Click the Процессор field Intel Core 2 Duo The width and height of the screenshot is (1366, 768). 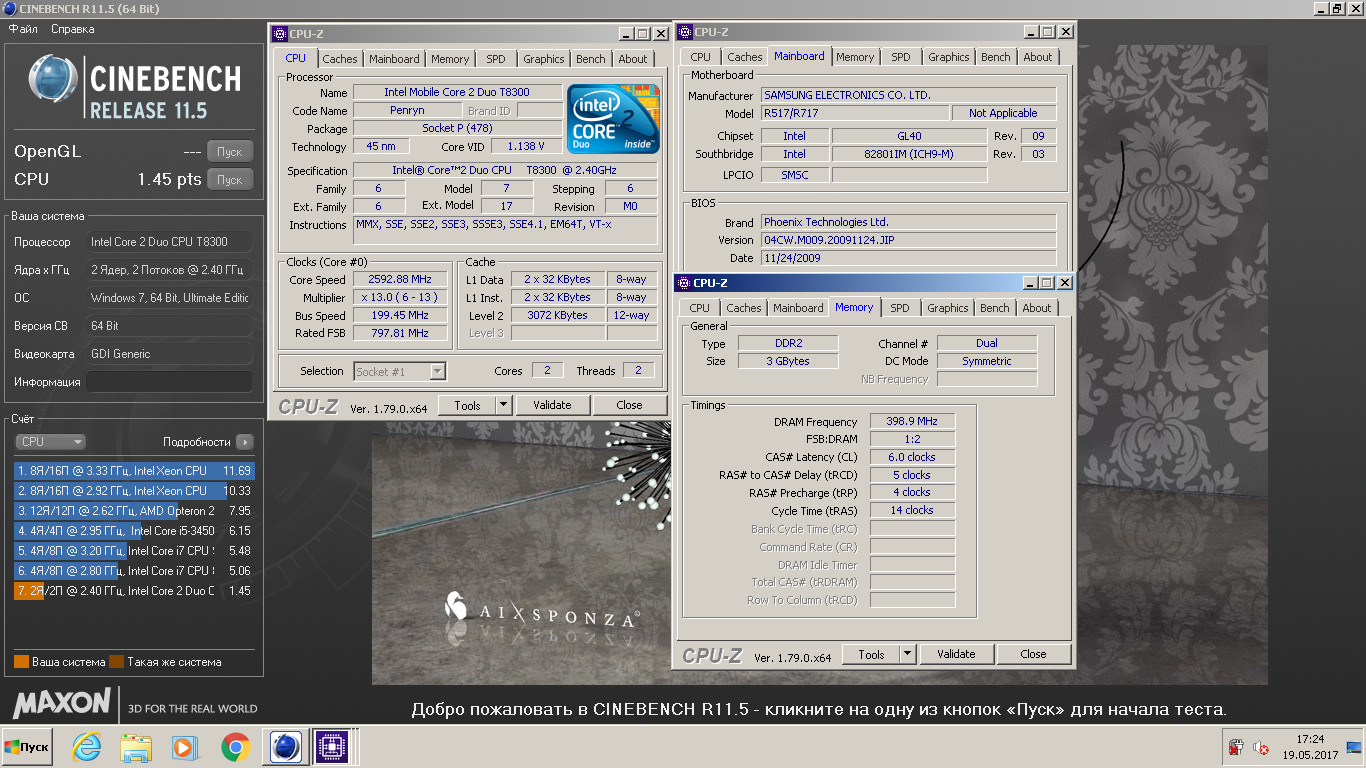pos(169,242)
